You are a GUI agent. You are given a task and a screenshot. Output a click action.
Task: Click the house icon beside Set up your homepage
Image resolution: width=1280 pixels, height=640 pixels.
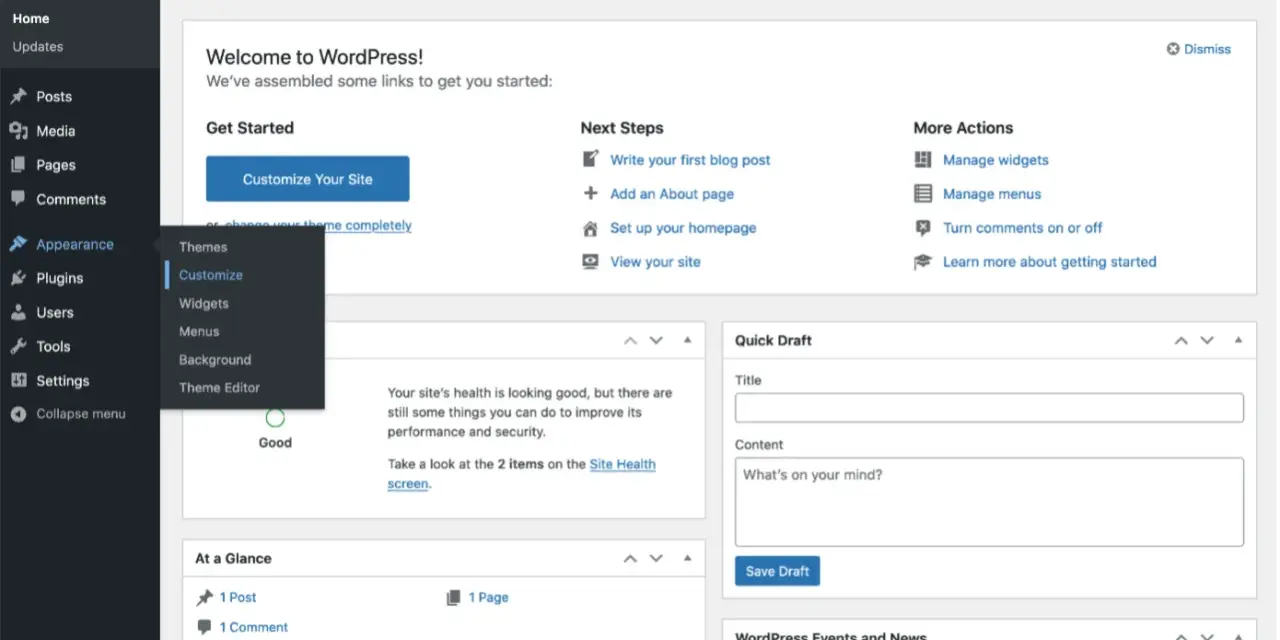coord(590,228)
